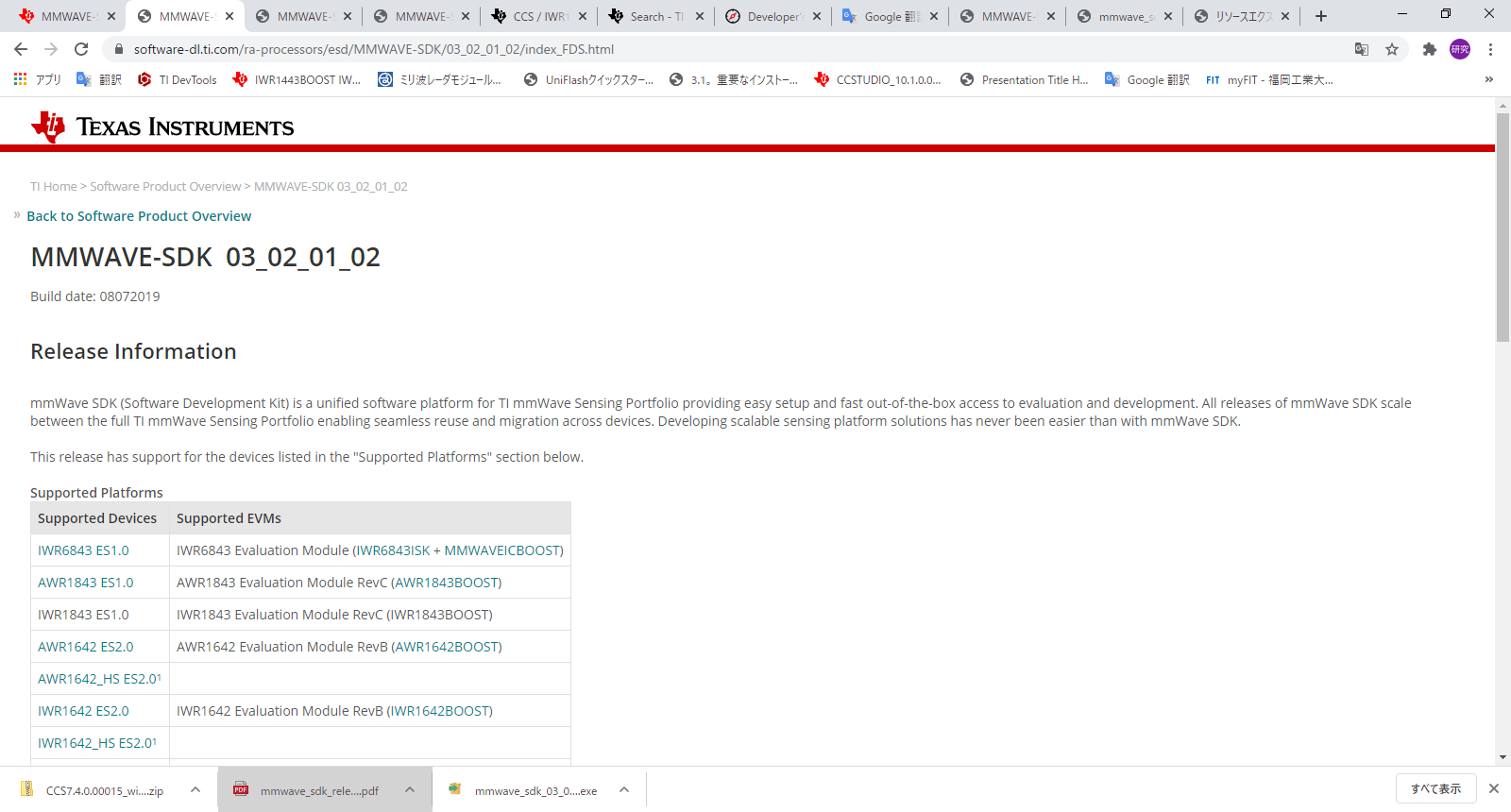The width and height of the screenshot is (1511, 812).
Task: Open the AWR1642_HS ES2.0 device link
Action: click(x=99, y=679)
